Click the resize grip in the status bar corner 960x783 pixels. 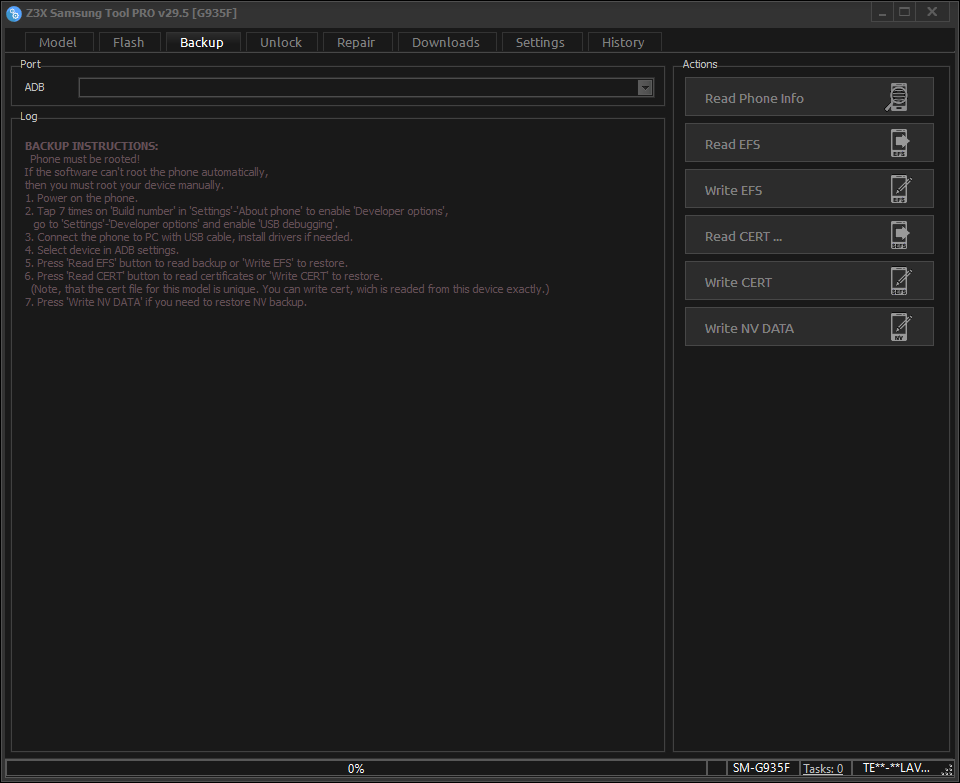(x=946, y=770)
